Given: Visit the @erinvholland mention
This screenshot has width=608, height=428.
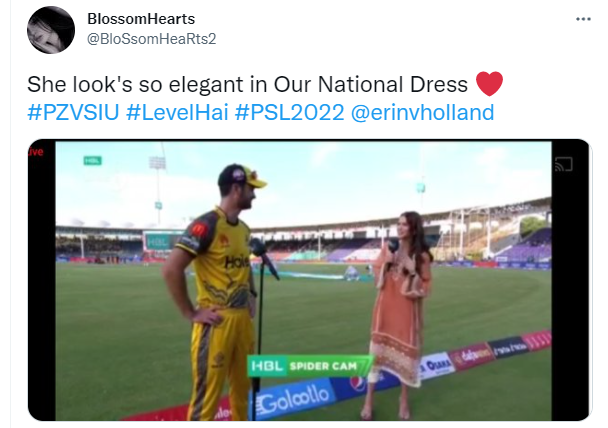Looking at the screenshot, I should tap(422, 112).
